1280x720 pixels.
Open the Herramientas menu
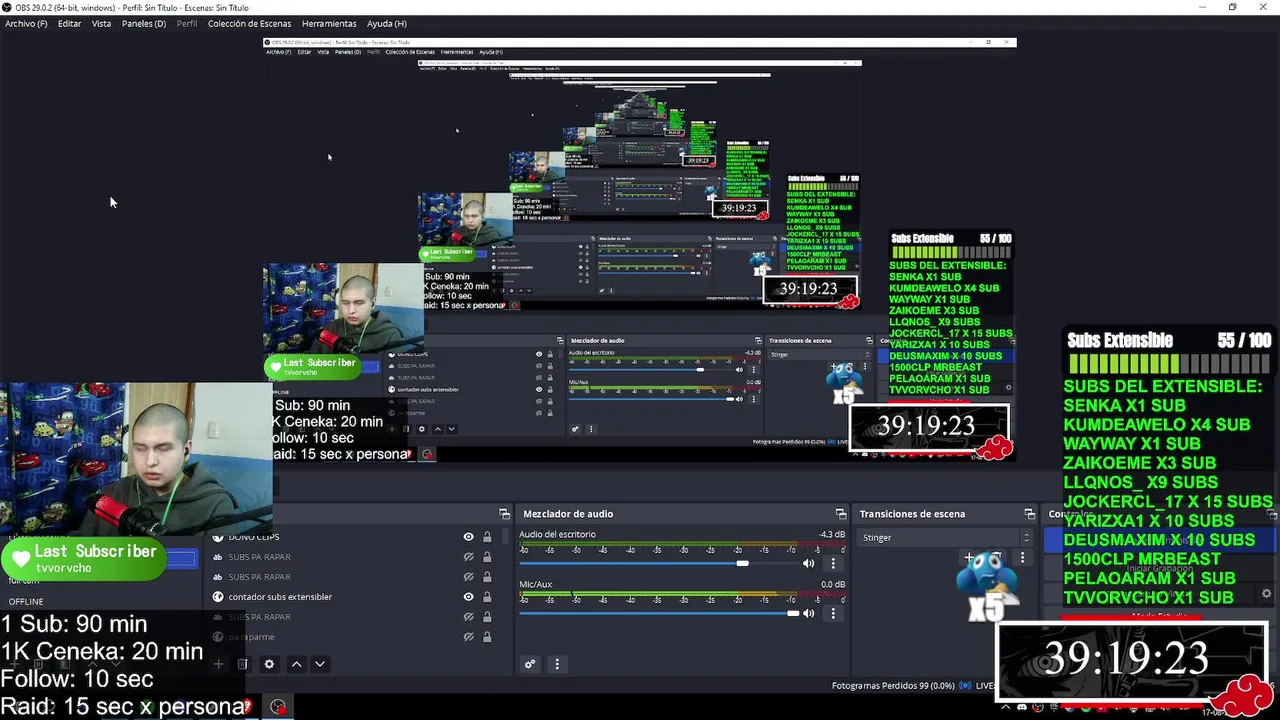coord(329,23)
